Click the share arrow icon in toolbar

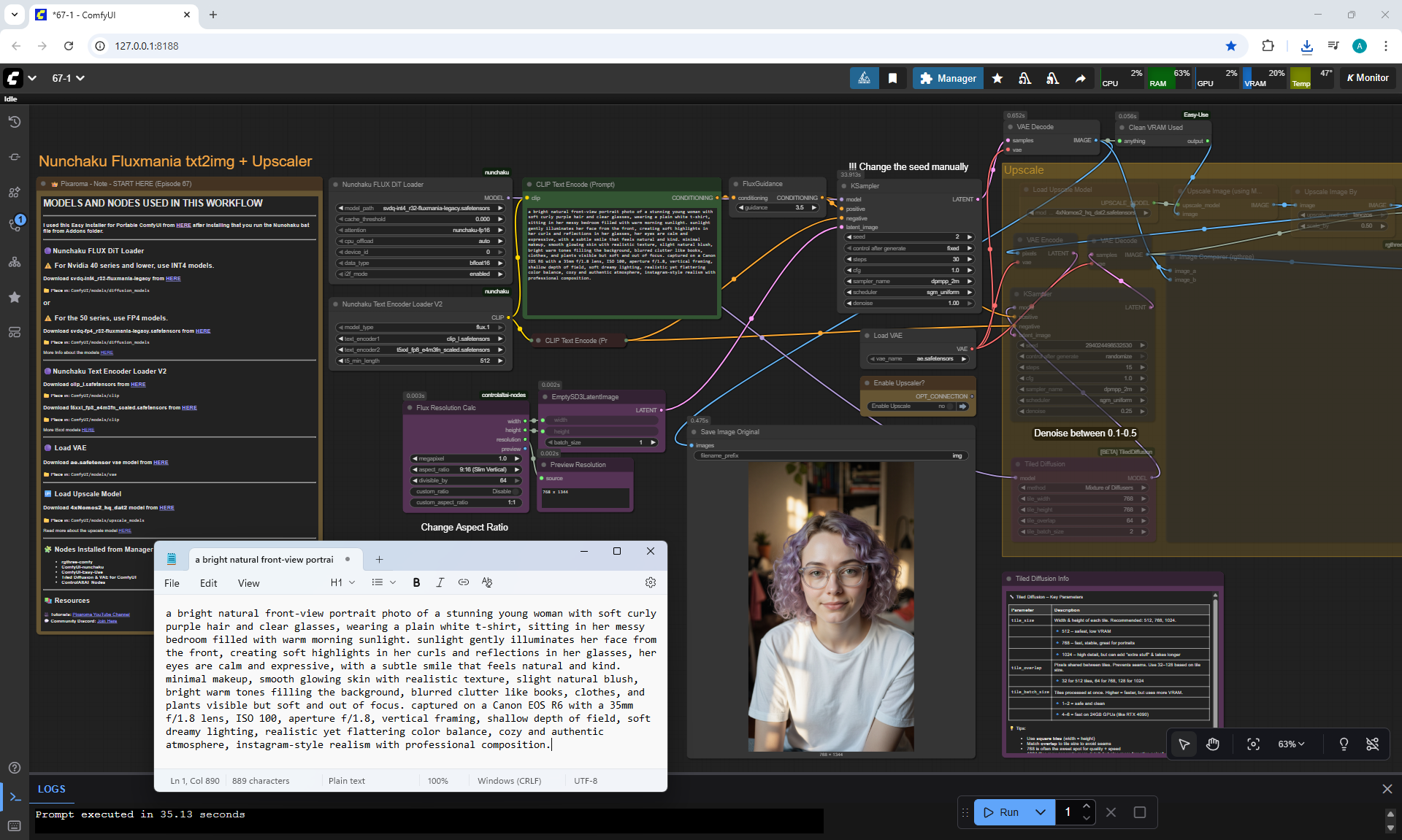1080,78
